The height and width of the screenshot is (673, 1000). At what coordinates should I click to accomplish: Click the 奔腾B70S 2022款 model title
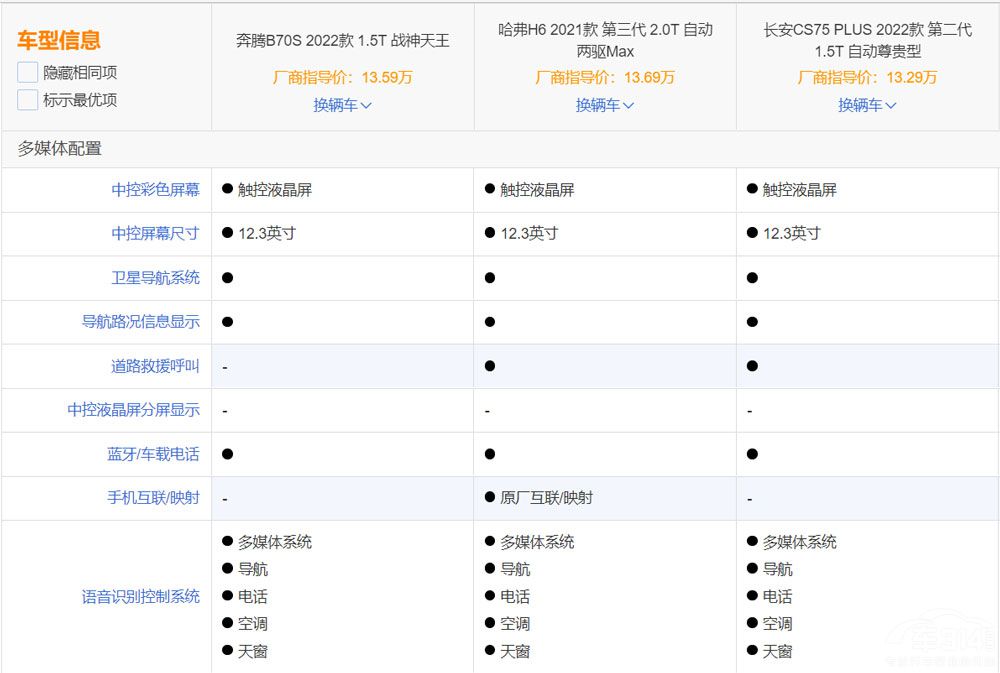341,31
